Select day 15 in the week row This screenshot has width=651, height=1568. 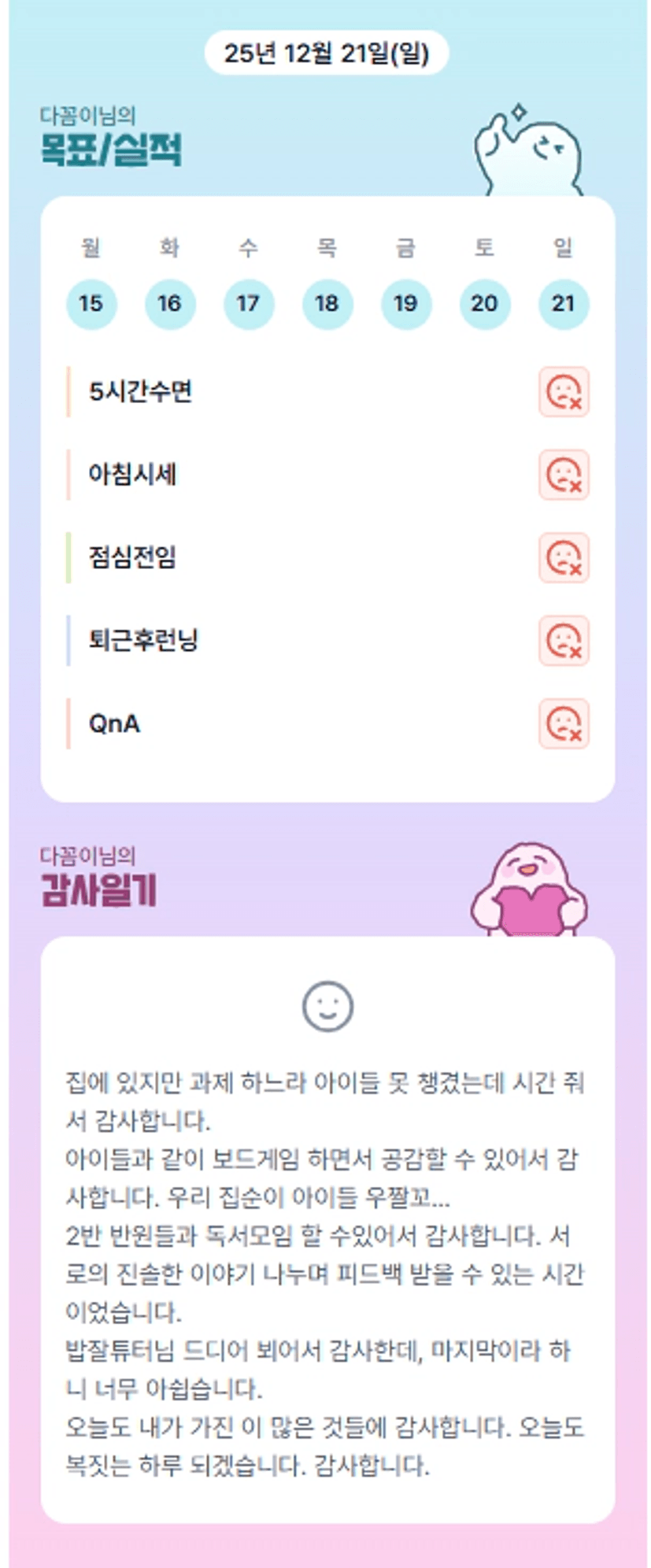[x=91, y=304]
